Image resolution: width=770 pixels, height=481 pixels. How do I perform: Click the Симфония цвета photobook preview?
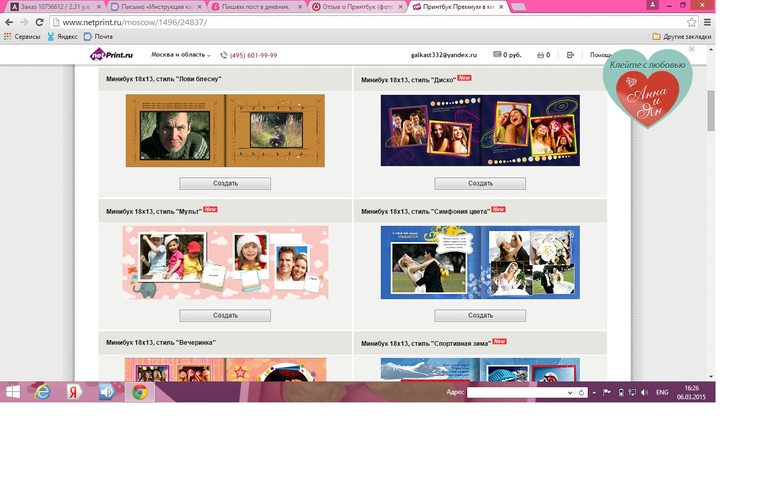pos(480,262)
